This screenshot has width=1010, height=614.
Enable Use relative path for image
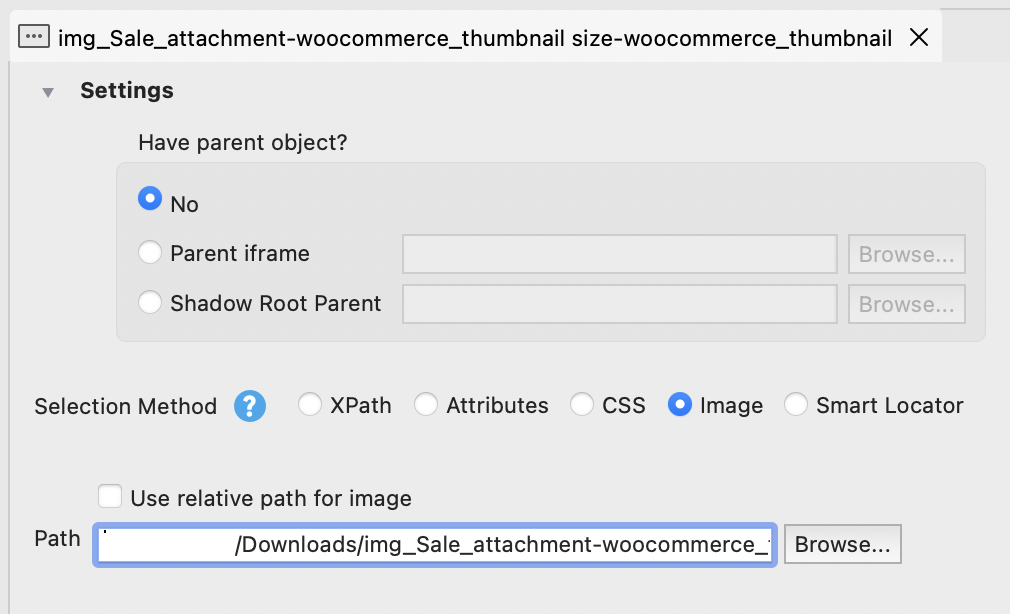110,497
